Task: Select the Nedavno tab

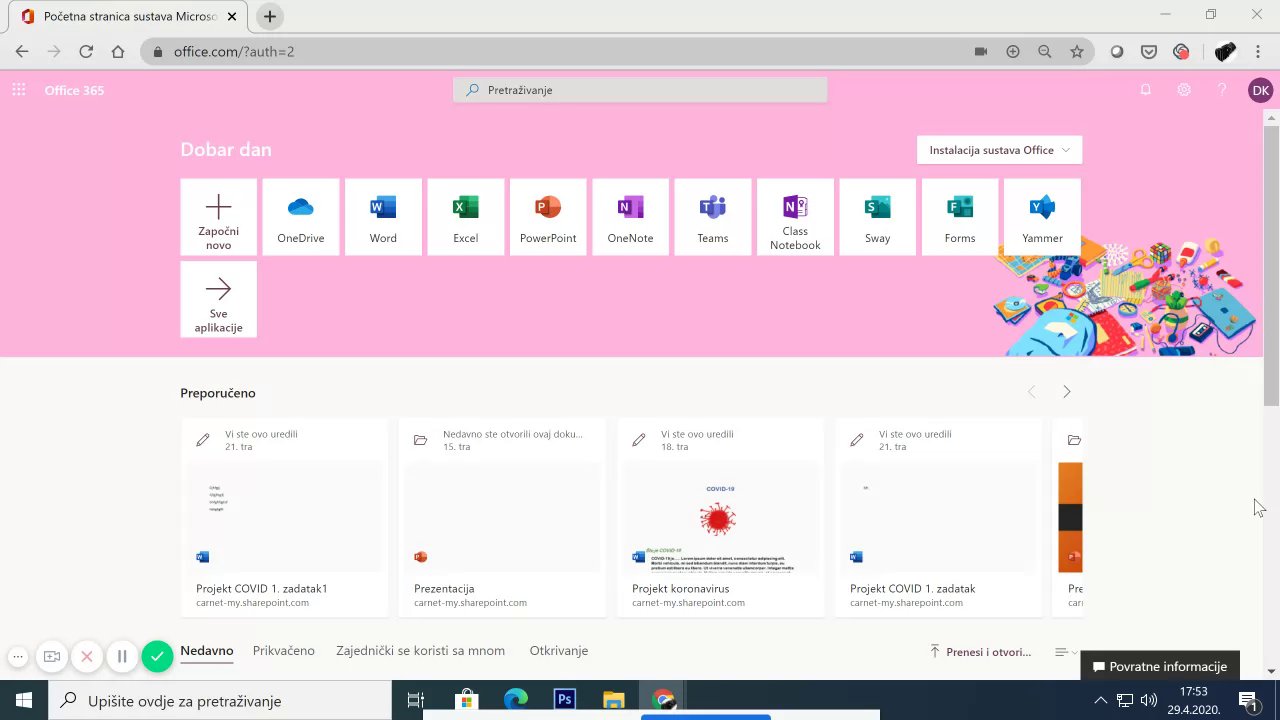Action: click(207, 651)
